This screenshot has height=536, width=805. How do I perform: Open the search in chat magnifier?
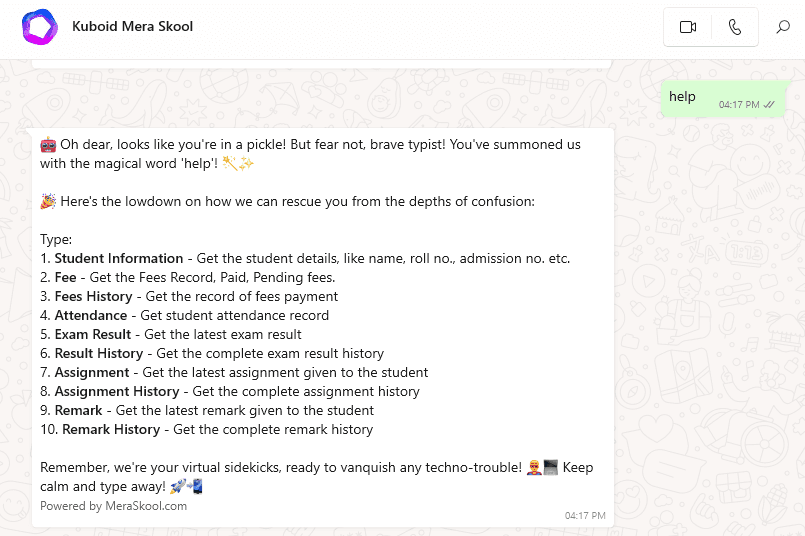point(783,28)
